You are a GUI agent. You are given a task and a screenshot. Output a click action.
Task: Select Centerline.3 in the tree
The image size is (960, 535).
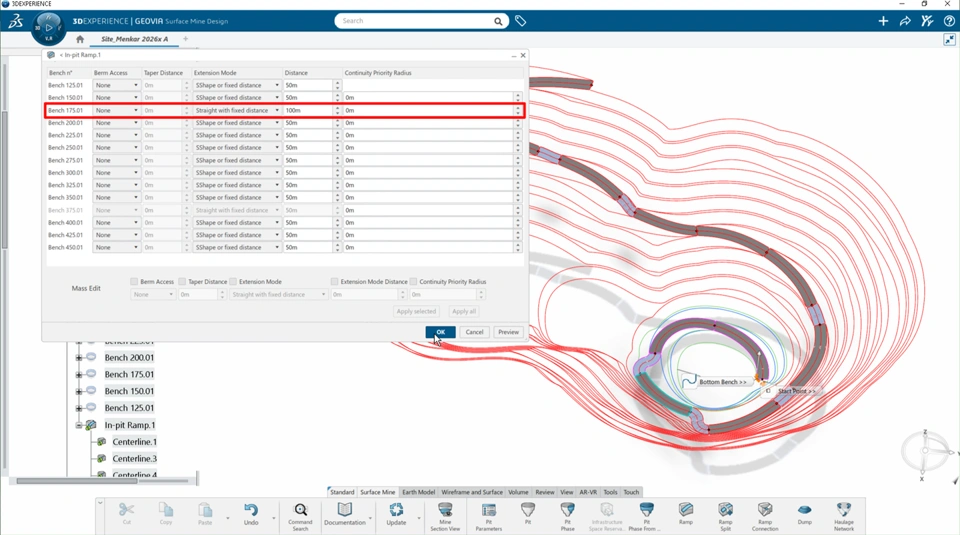tap(134, 458)
